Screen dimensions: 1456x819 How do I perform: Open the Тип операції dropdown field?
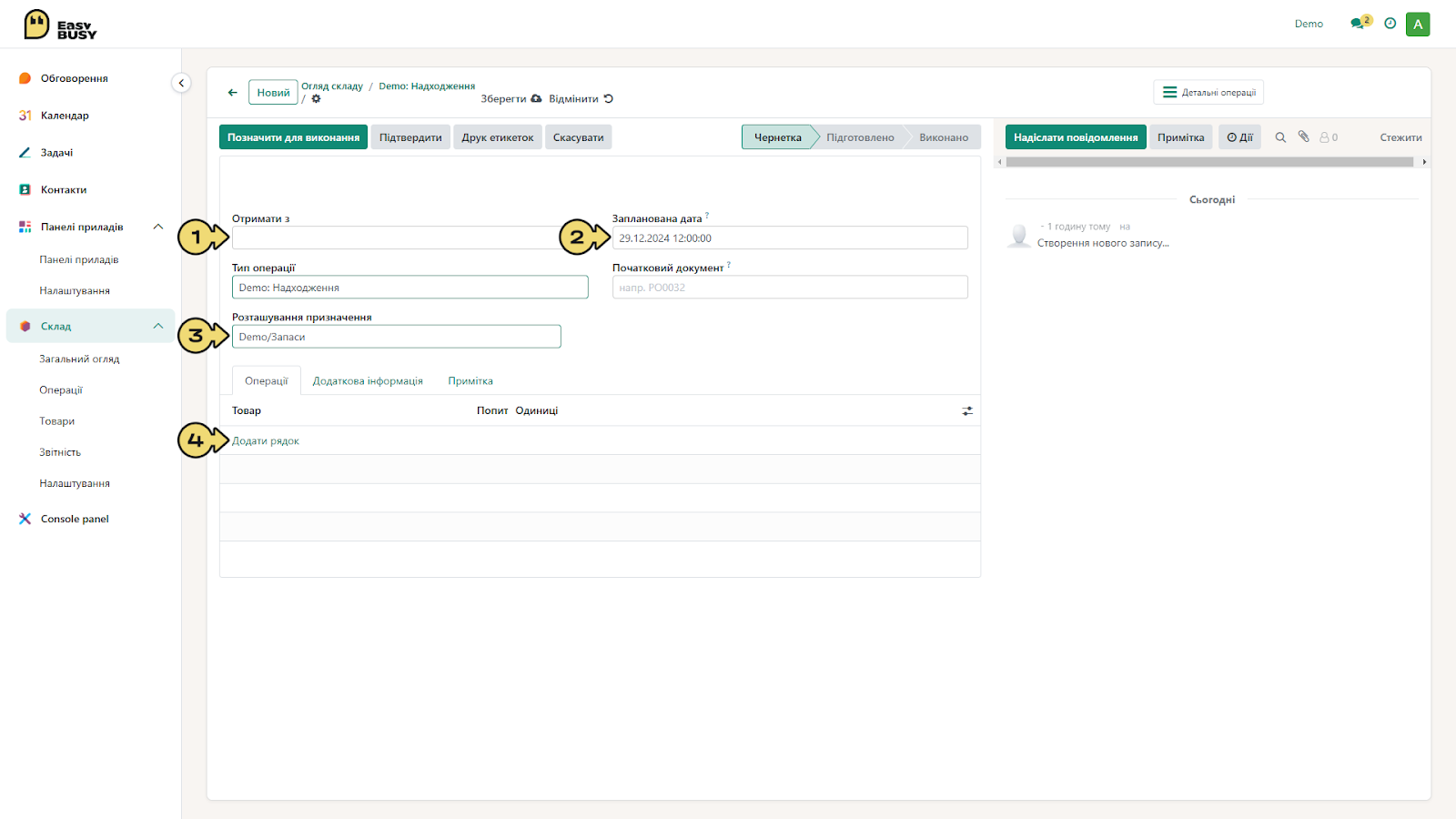coord(410,288)
